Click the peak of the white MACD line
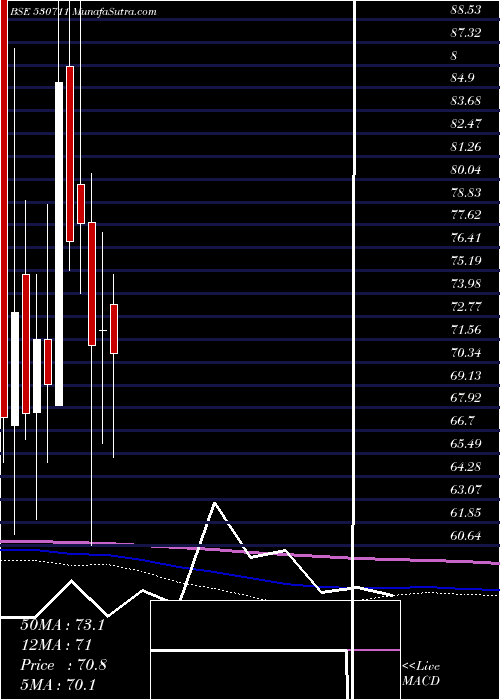This screenshot has width=500, height=700. (215, 503)
